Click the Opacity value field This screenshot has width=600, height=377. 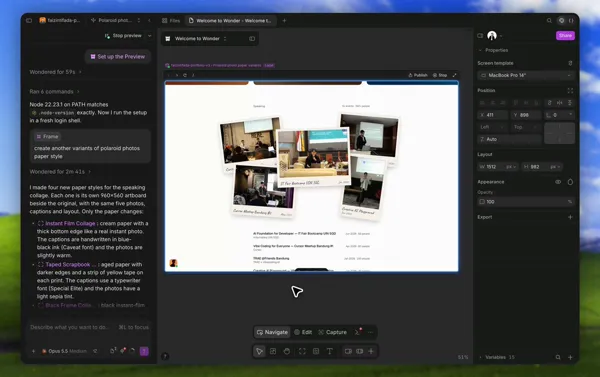tap(526, 202)
